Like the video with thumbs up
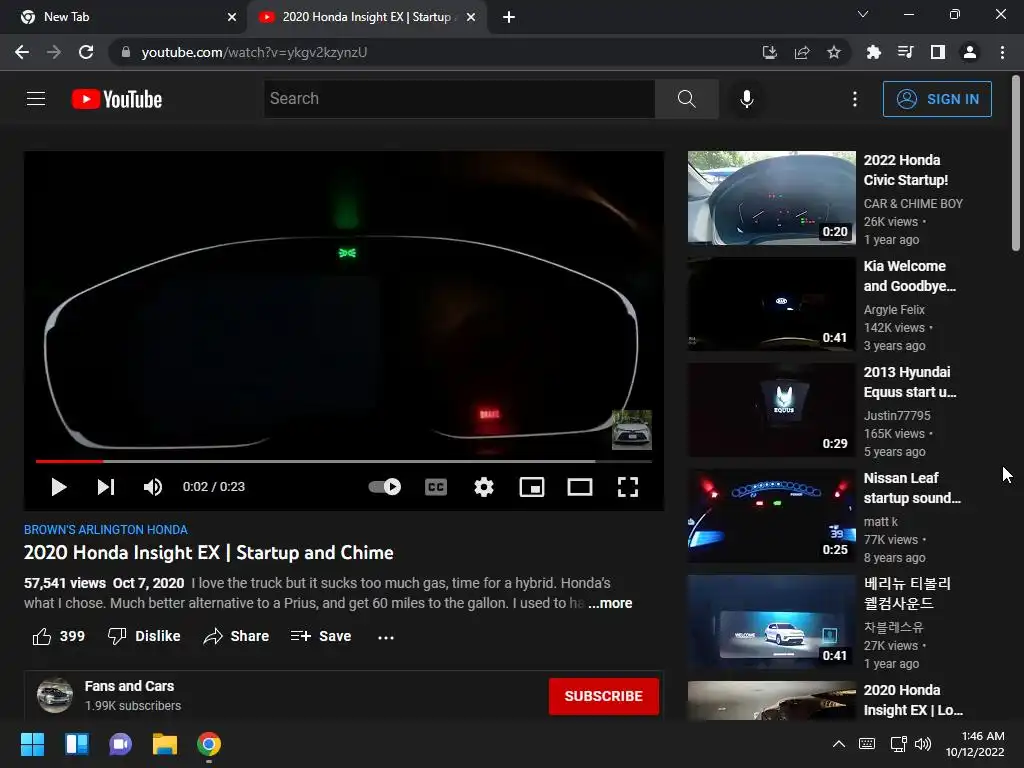This screenshot has height=768, width=1024. 59,637
